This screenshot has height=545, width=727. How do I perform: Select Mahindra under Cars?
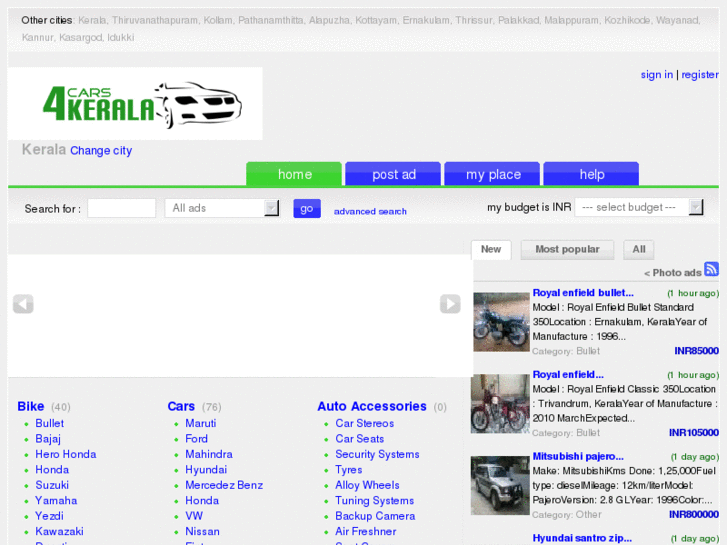209,454
